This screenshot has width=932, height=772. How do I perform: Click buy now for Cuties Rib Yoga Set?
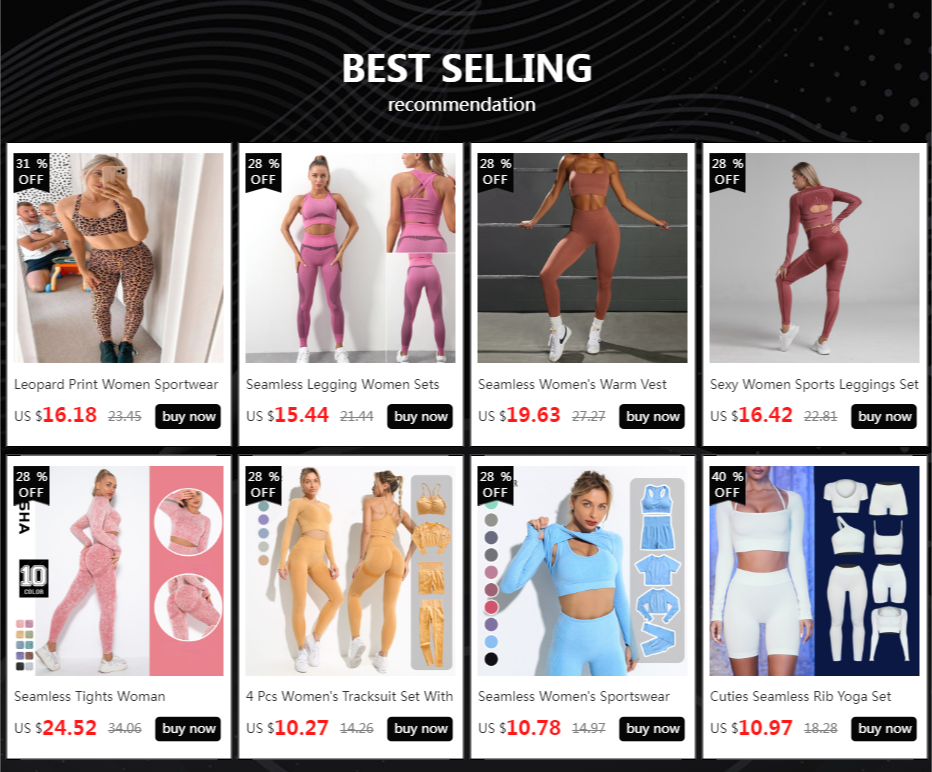pos(883,729)
